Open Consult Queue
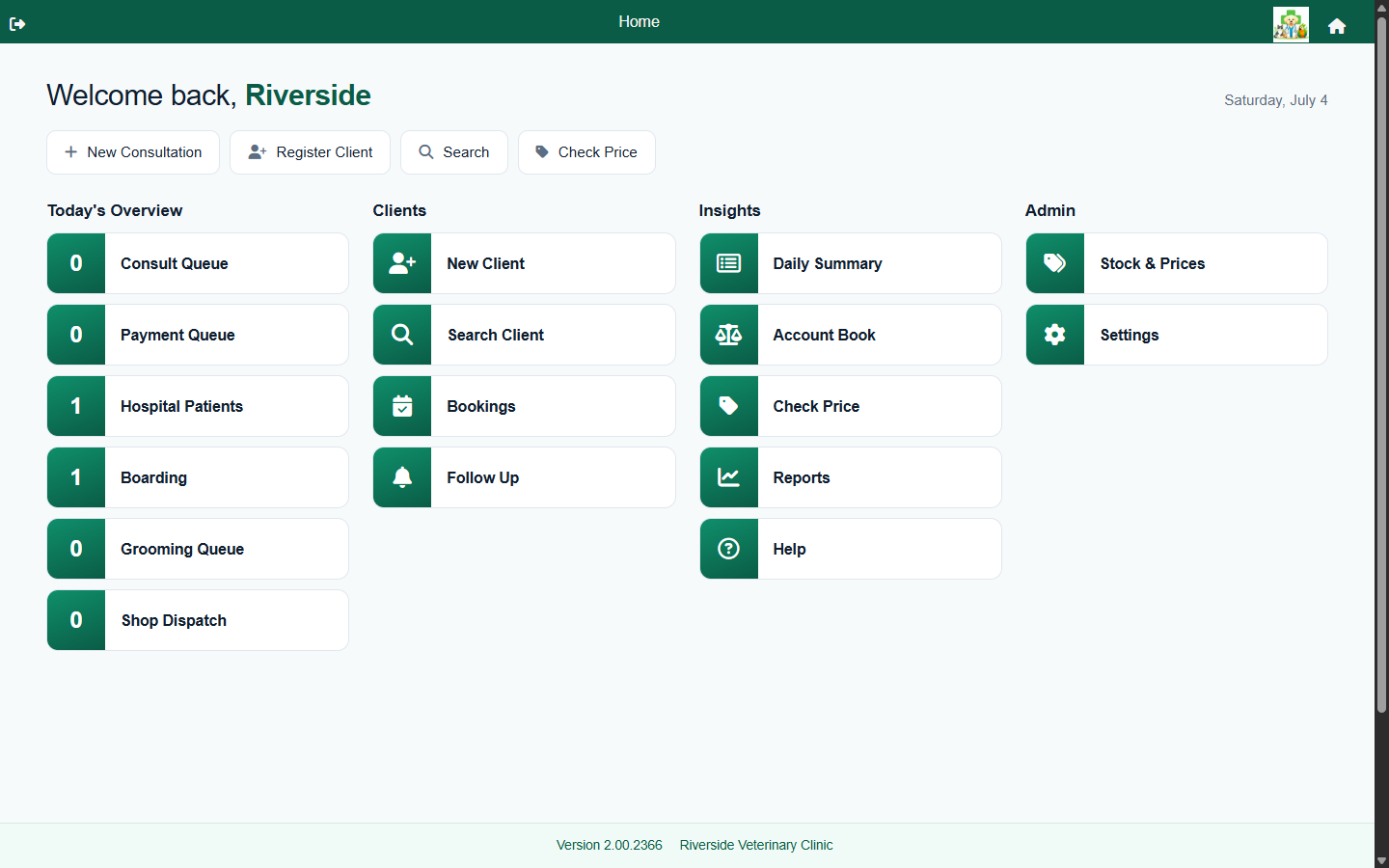The image size is (1389, 868). coord(198,263)
